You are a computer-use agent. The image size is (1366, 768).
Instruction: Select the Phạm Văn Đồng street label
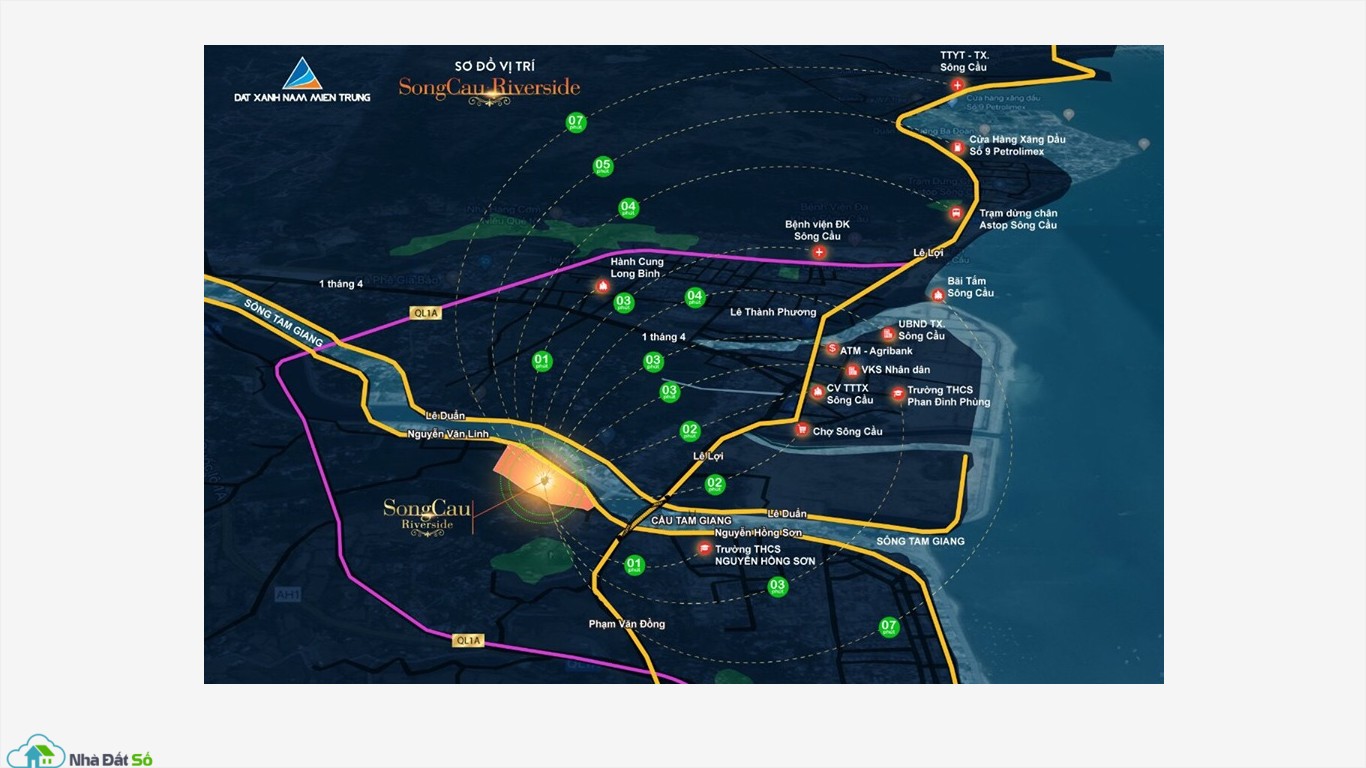click(627, 624)
